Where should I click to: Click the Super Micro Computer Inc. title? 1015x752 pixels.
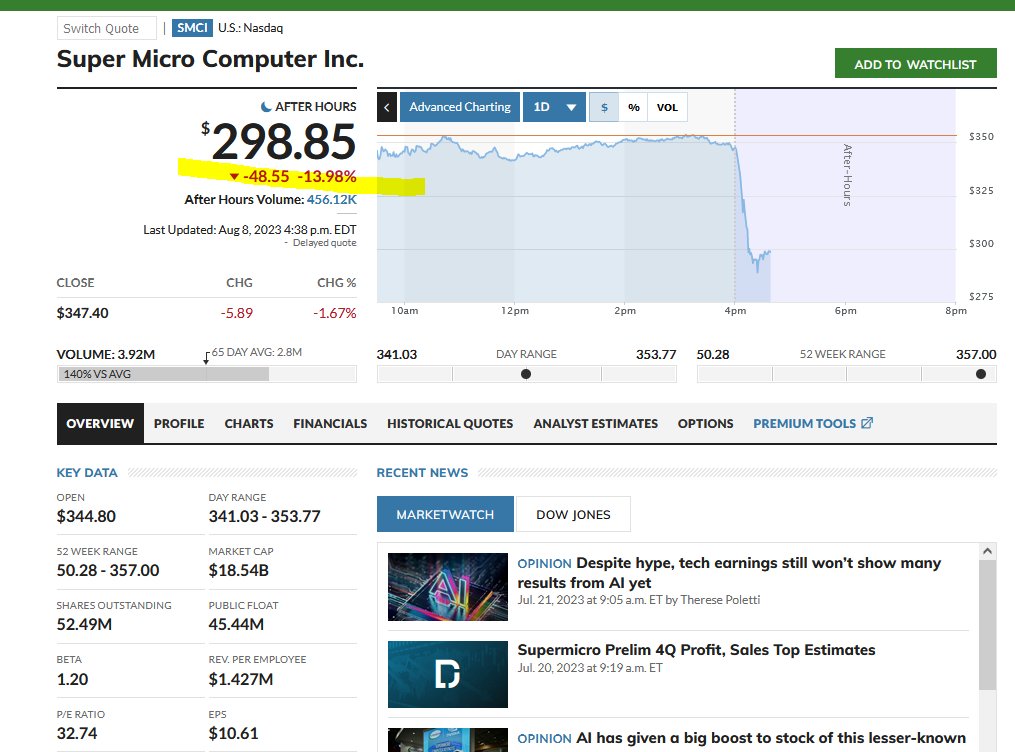210,60
